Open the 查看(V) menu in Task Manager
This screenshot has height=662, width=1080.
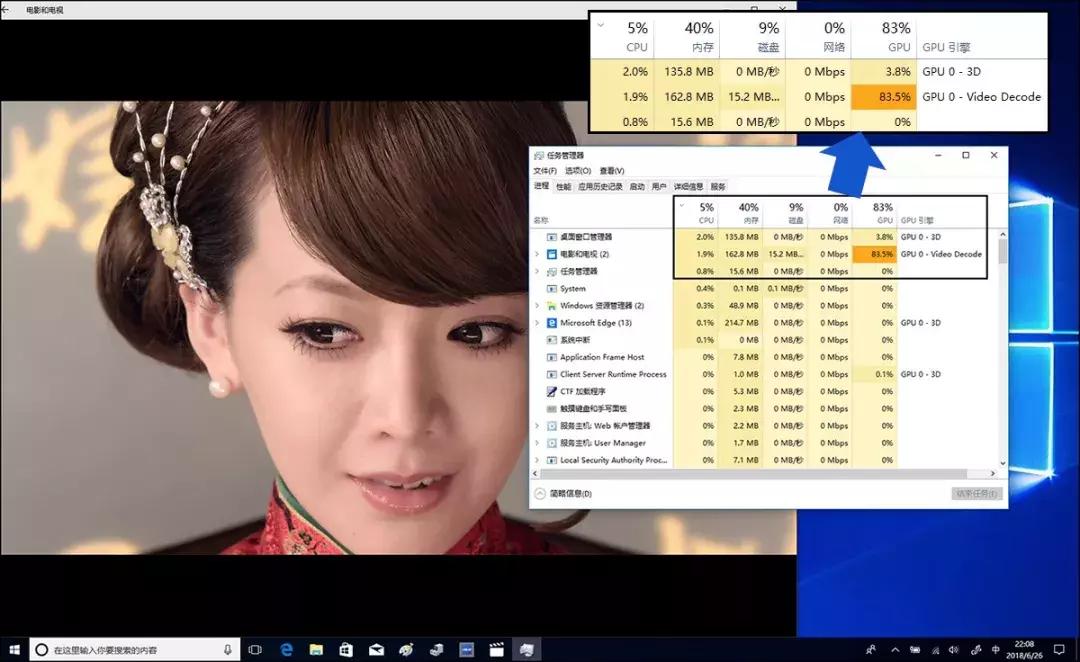point(612,171)
